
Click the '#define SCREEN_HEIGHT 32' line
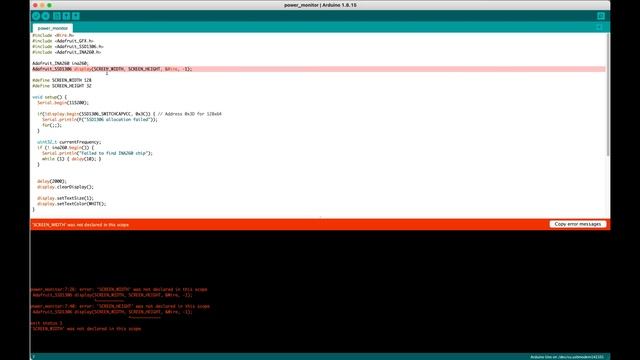(62, 86)
